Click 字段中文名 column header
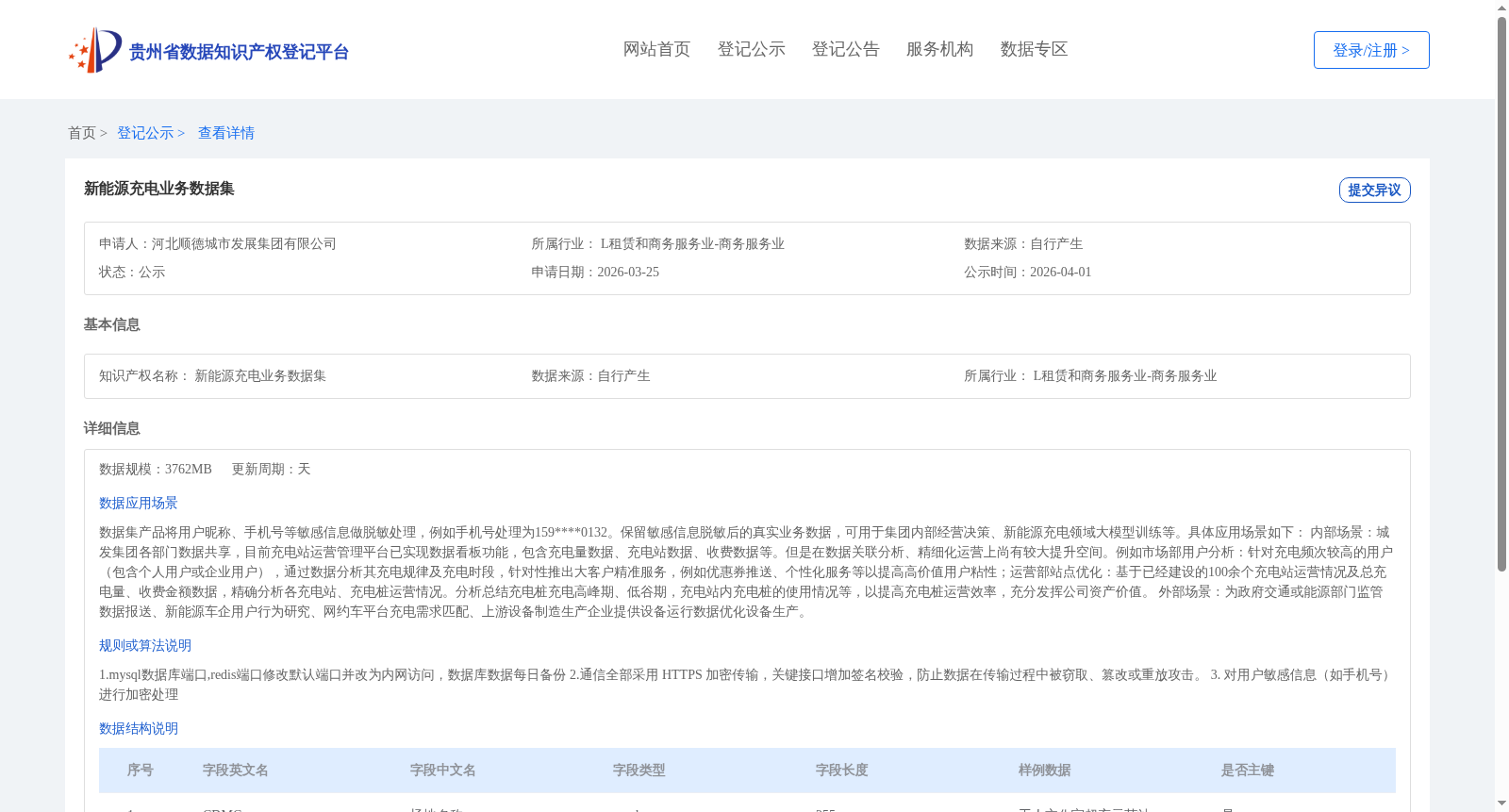This screenshot has height=812, width=1509. pyautogui.click(x=443, y=771)
